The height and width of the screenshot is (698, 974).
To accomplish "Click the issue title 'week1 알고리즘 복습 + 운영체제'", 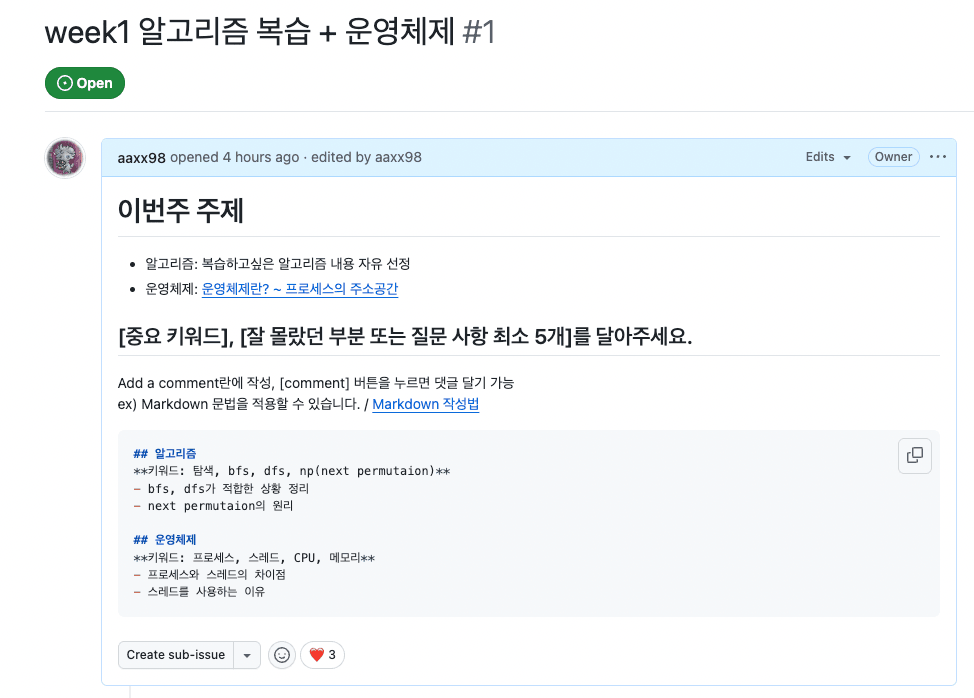I will 250,32.
